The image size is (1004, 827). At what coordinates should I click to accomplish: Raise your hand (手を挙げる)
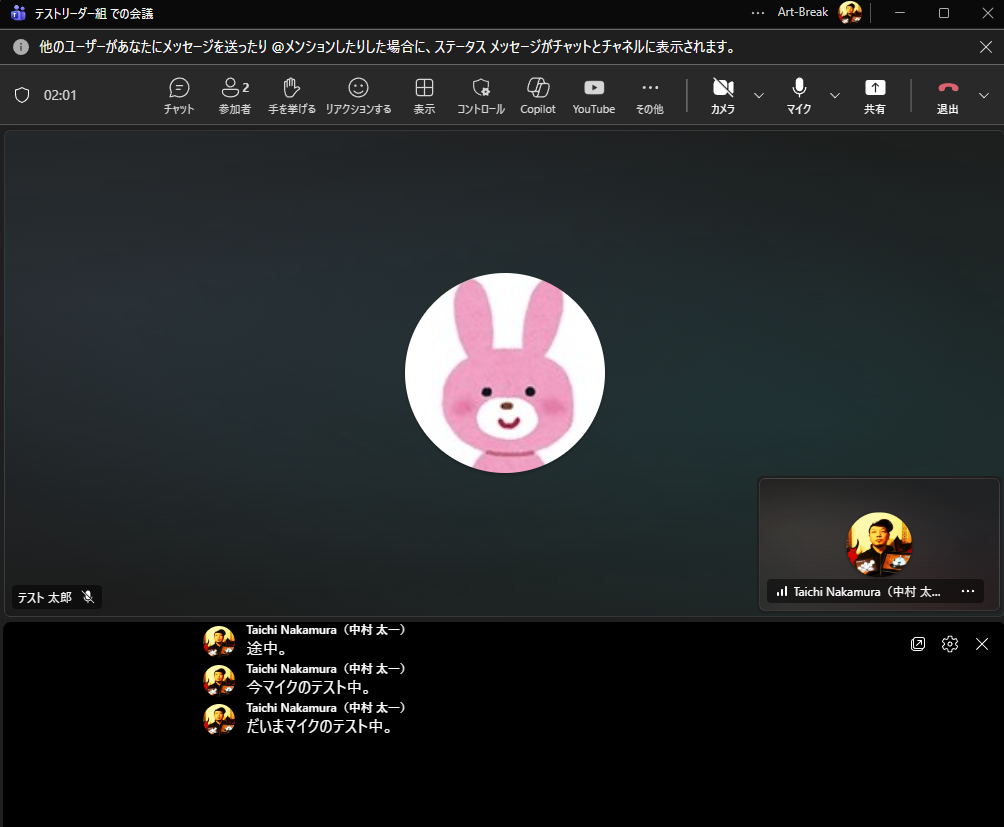point(292,96)
